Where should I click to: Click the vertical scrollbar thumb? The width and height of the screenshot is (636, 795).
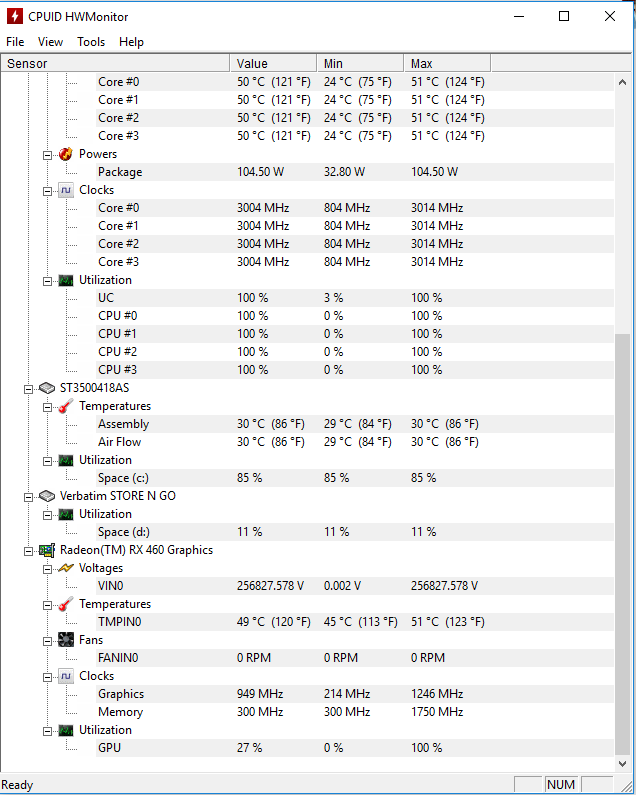tap(624, 540)
